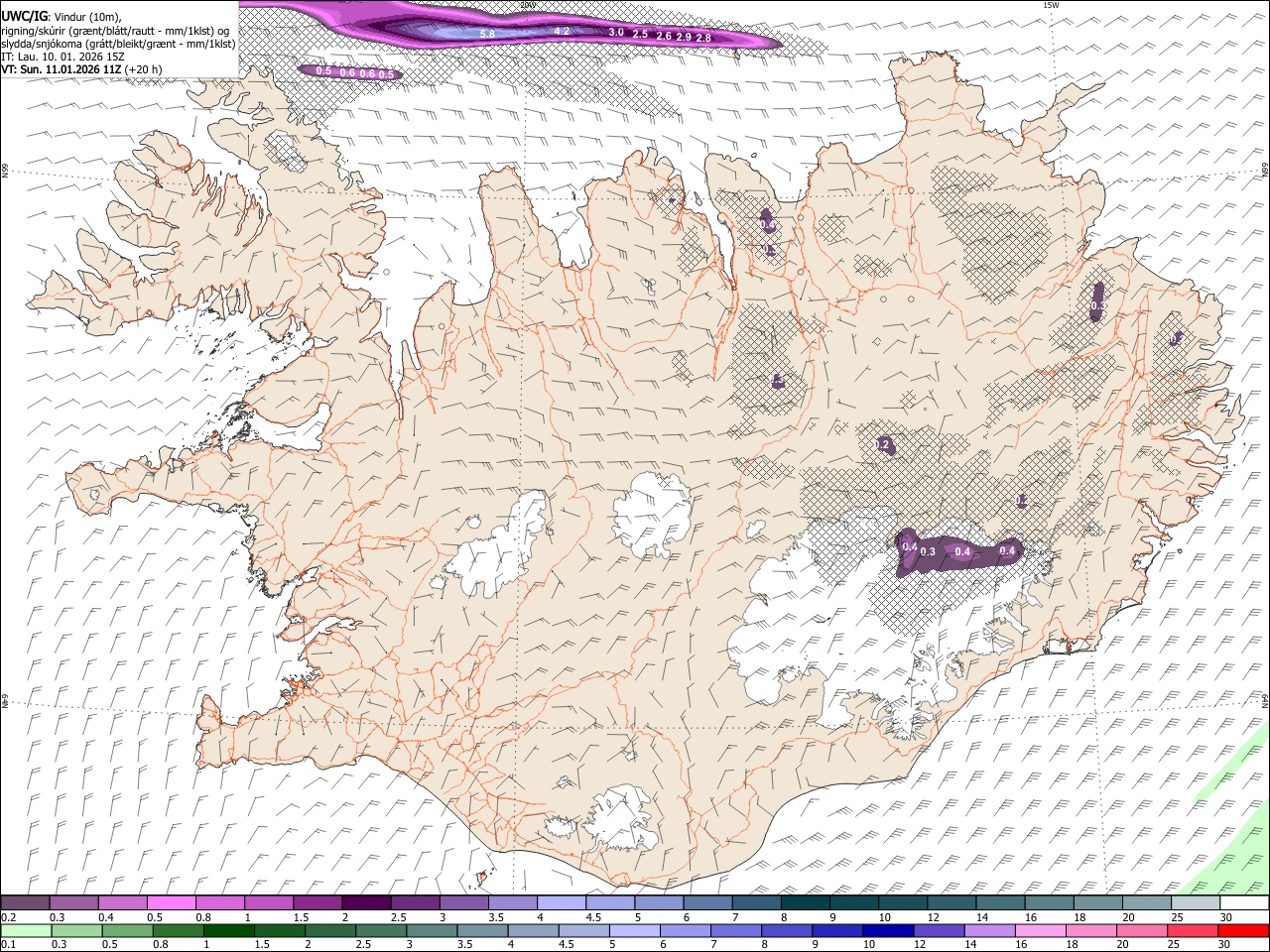The width and height of the screenshot is (1270, 952).
Task: Click the 'slydda/snjókoma (grátt/bleikt/grænt' description line
Action: (x=118, y=44)
